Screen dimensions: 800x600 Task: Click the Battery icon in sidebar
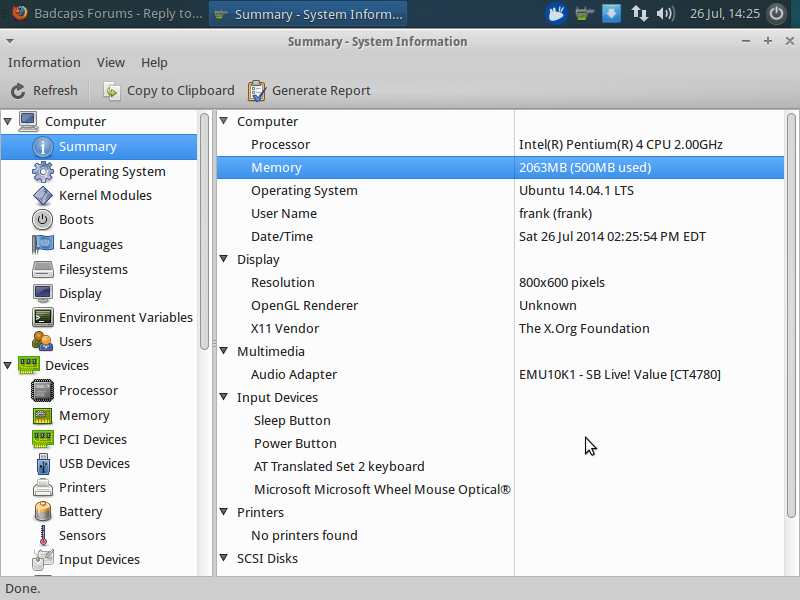coord(43,512)
